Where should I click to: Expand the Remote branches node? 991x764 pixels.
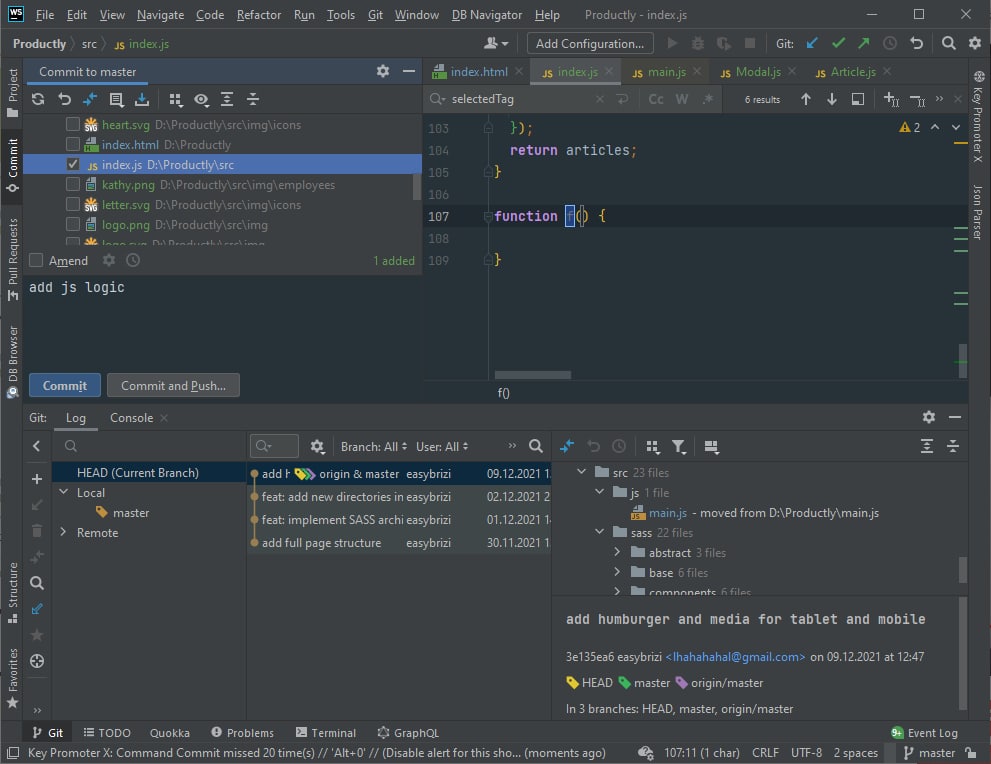63,533
